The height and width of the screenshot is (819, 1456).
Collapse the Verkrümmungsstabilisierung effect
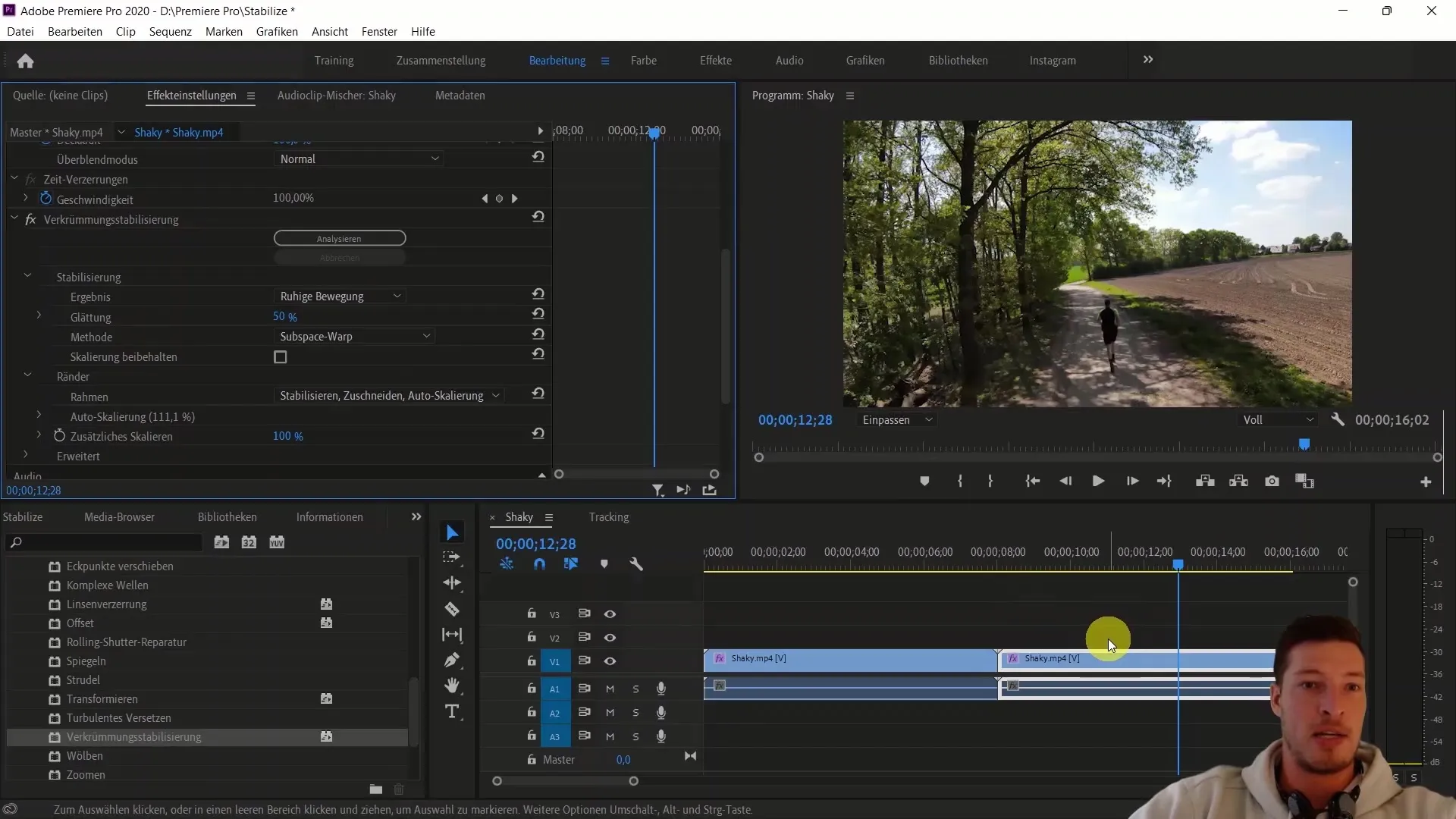tap(14, 218)
